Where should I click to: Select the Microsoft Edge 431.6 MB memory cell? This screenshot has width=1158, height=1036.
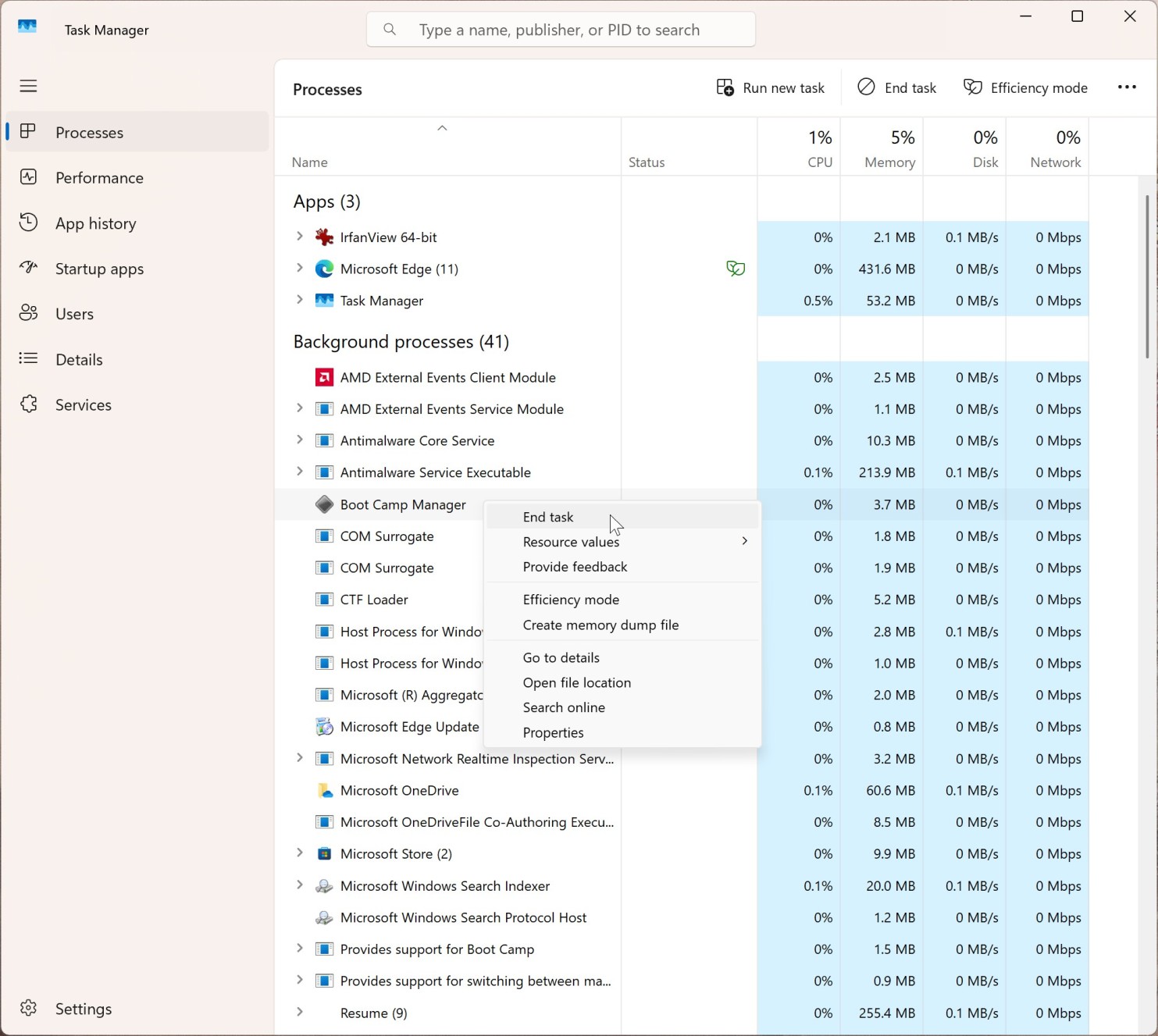pos(882,269)
